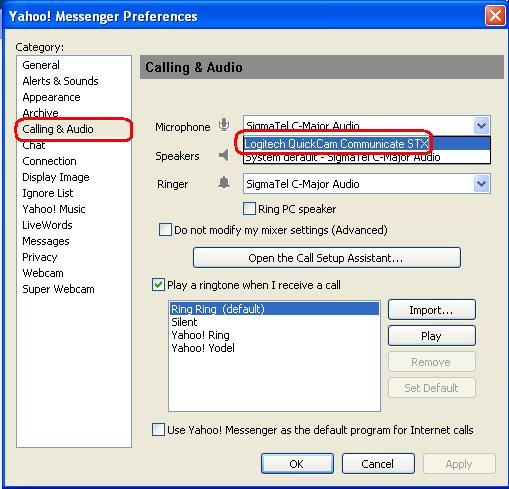Select the Silent ringtone

pos(274,322)
